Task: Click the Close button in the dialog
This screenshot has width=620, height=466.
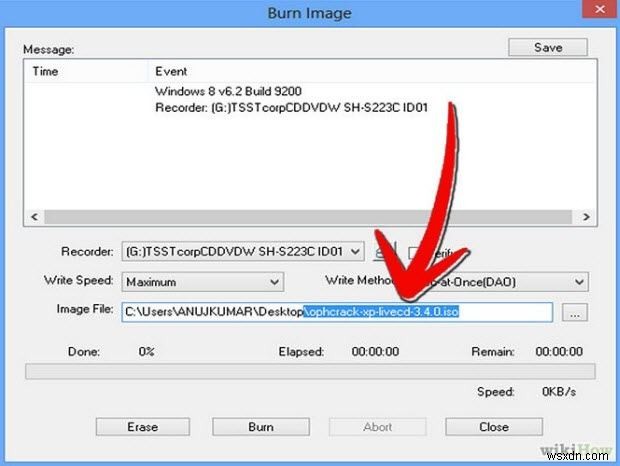Action: tap(494, 427)
